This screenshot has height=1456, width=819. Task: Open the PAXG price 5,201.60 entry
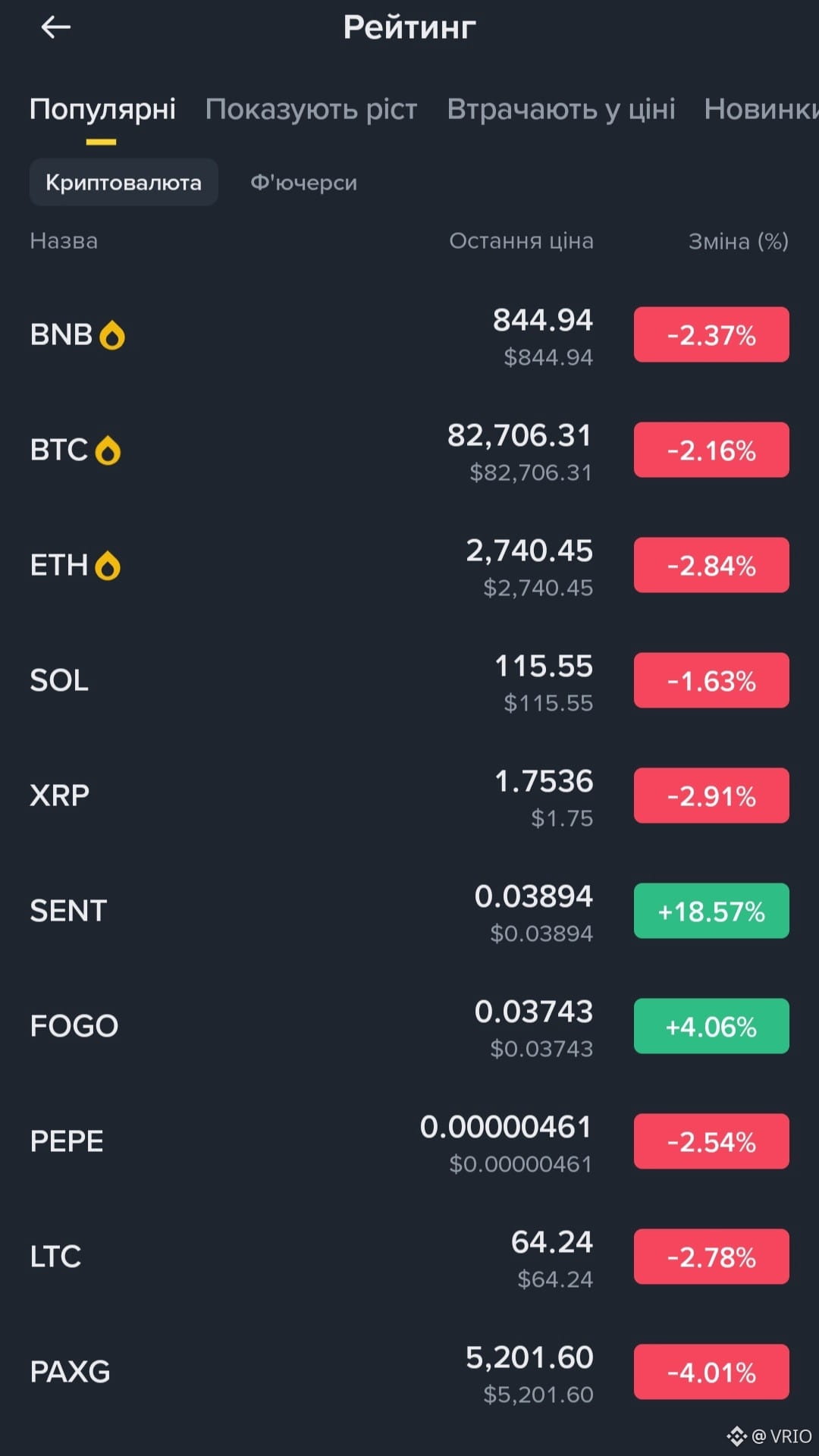(x=529, y=1358)
